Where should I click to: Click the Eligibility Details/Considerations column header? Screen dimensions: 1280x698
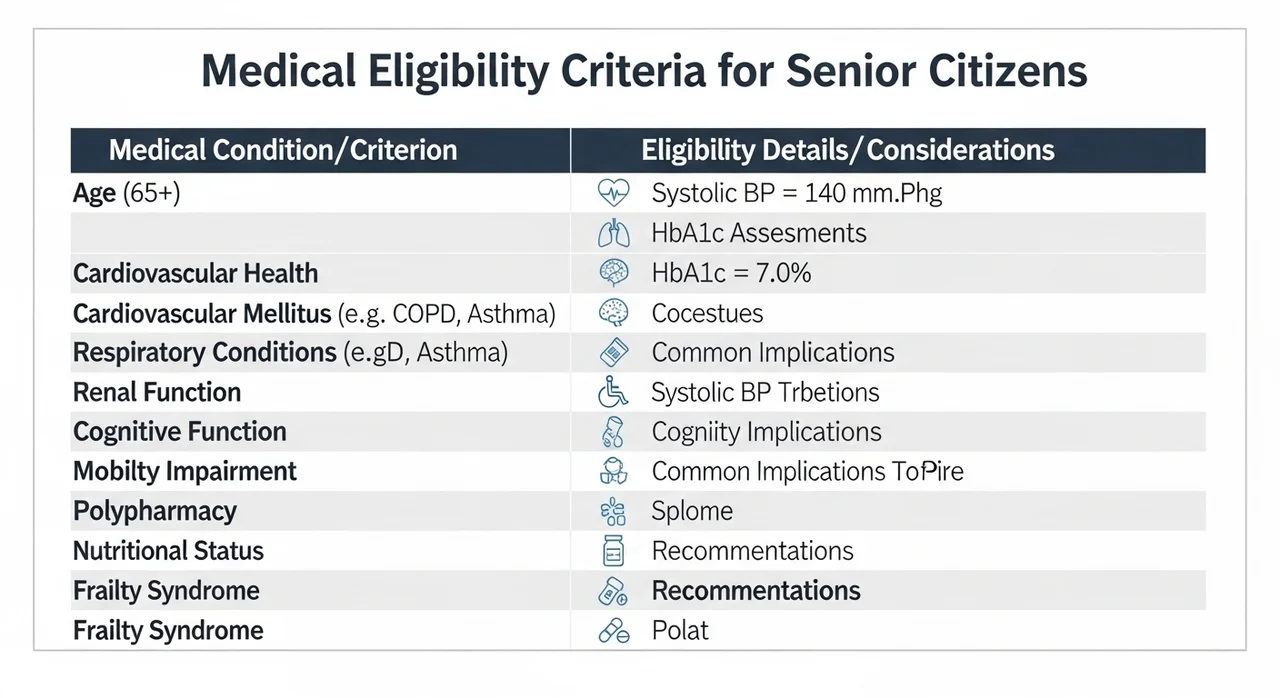tap(848, 151)
